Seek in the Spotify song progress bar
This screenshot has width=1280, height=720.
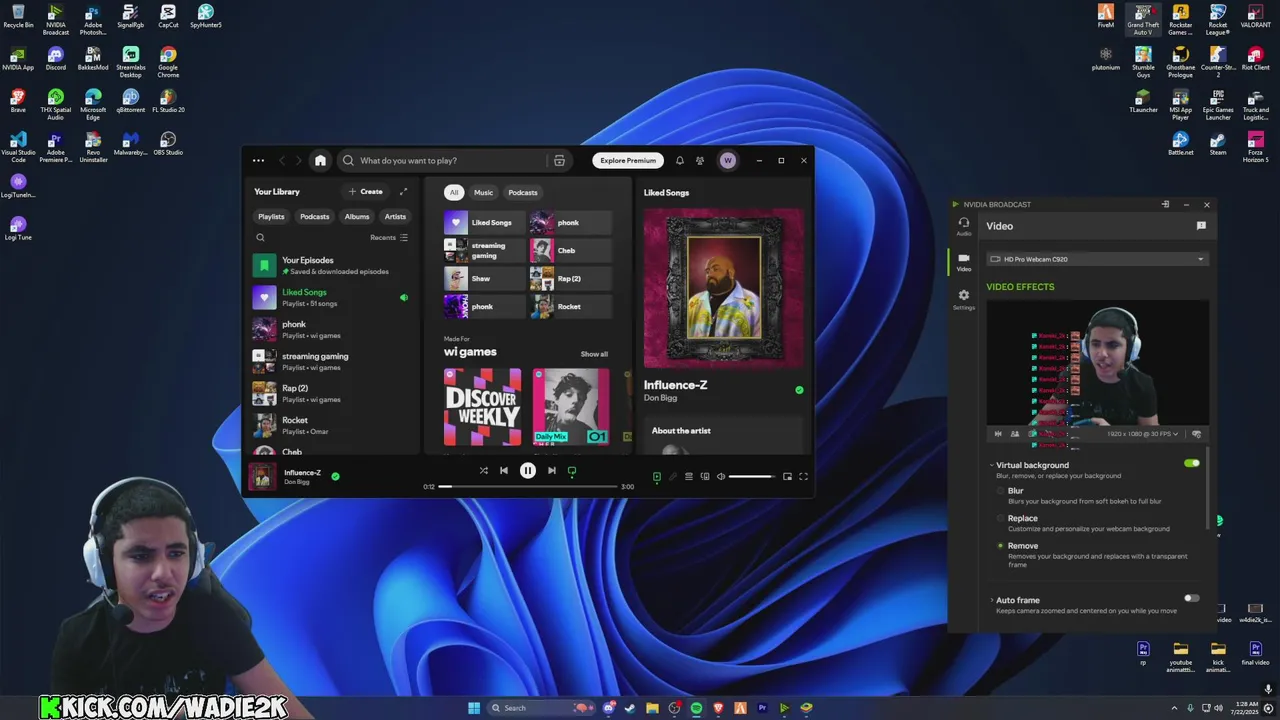[528, 486]
